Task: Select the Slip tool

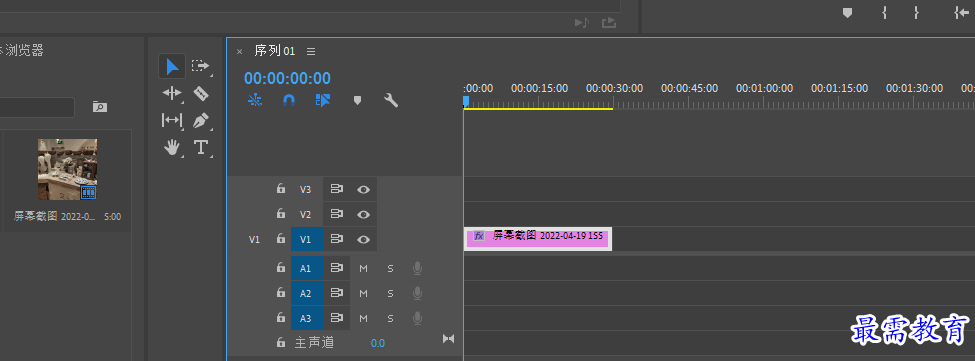Action: pyautogui.click(x=172, y=120)
